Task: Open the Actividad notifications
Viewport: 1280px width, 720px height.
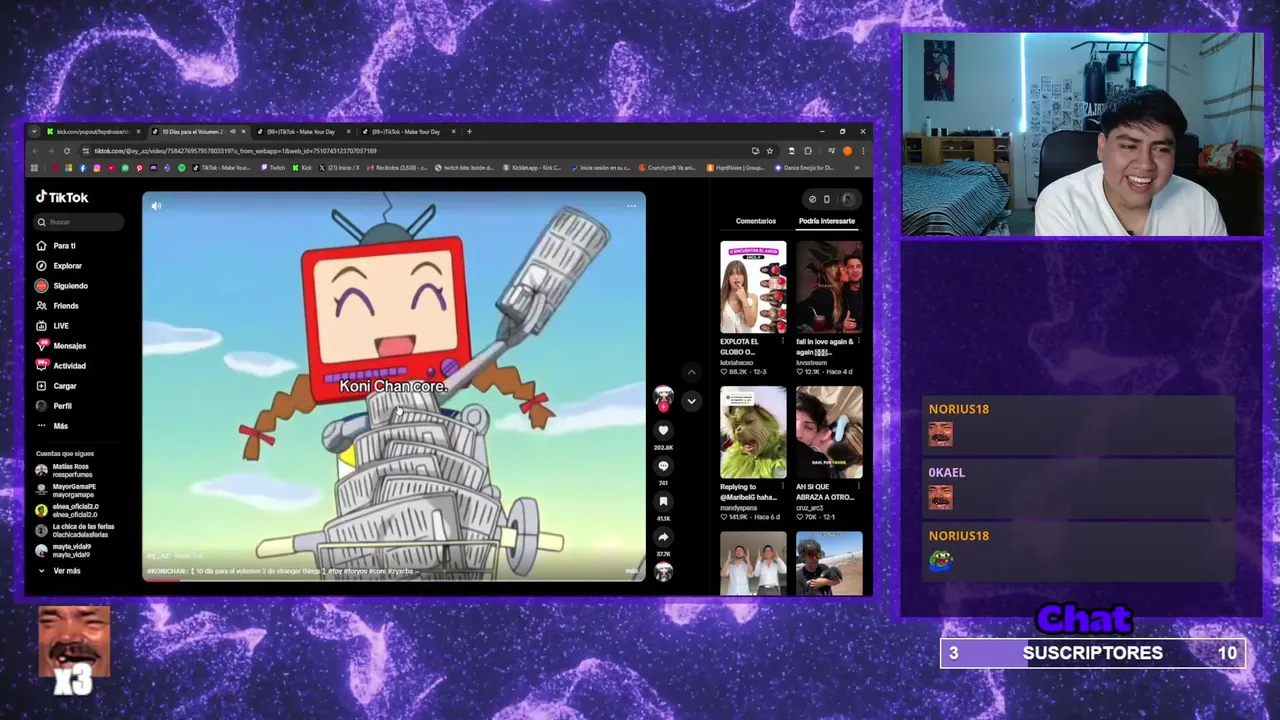Action: (x=61, y=366)
